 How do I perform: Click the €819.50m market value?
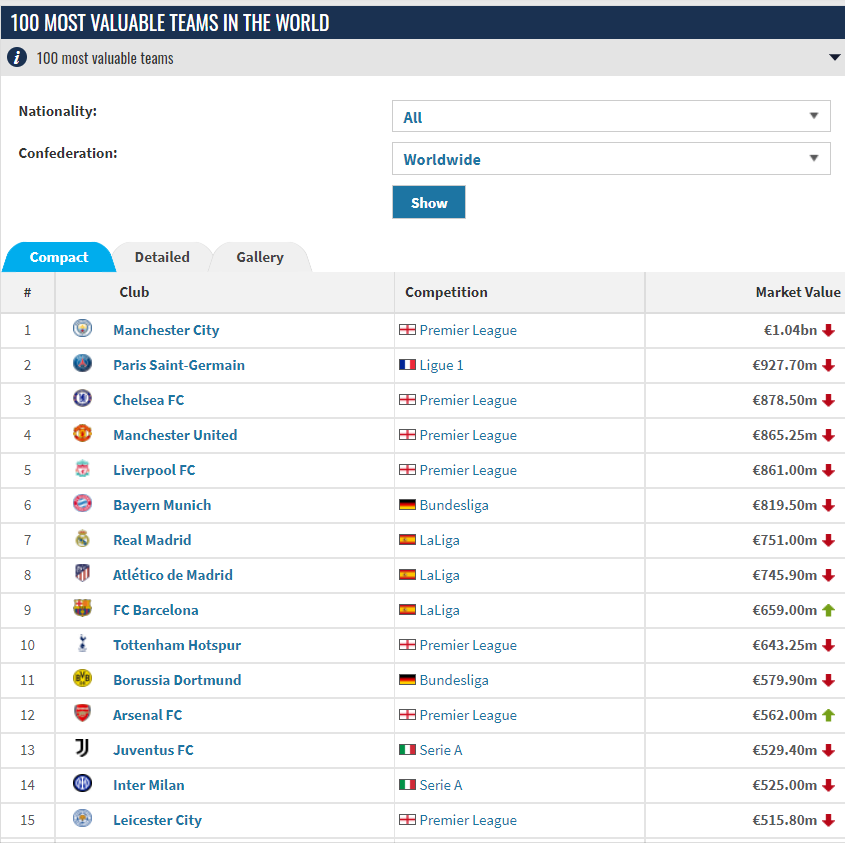tap(785, 505)
